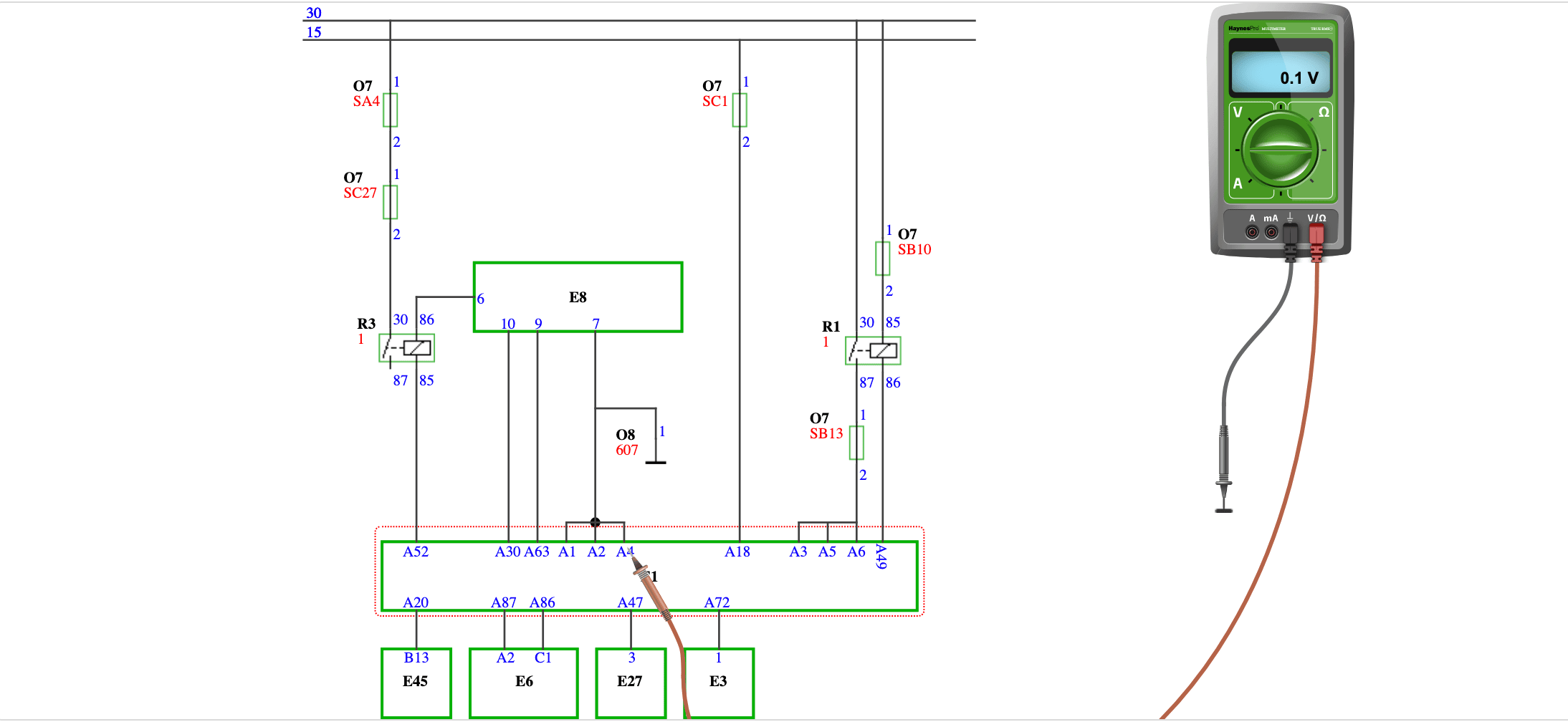The image size is (1568, 722).
Task: Click the SB10 fuse label
Action: (x=914, y=249)
